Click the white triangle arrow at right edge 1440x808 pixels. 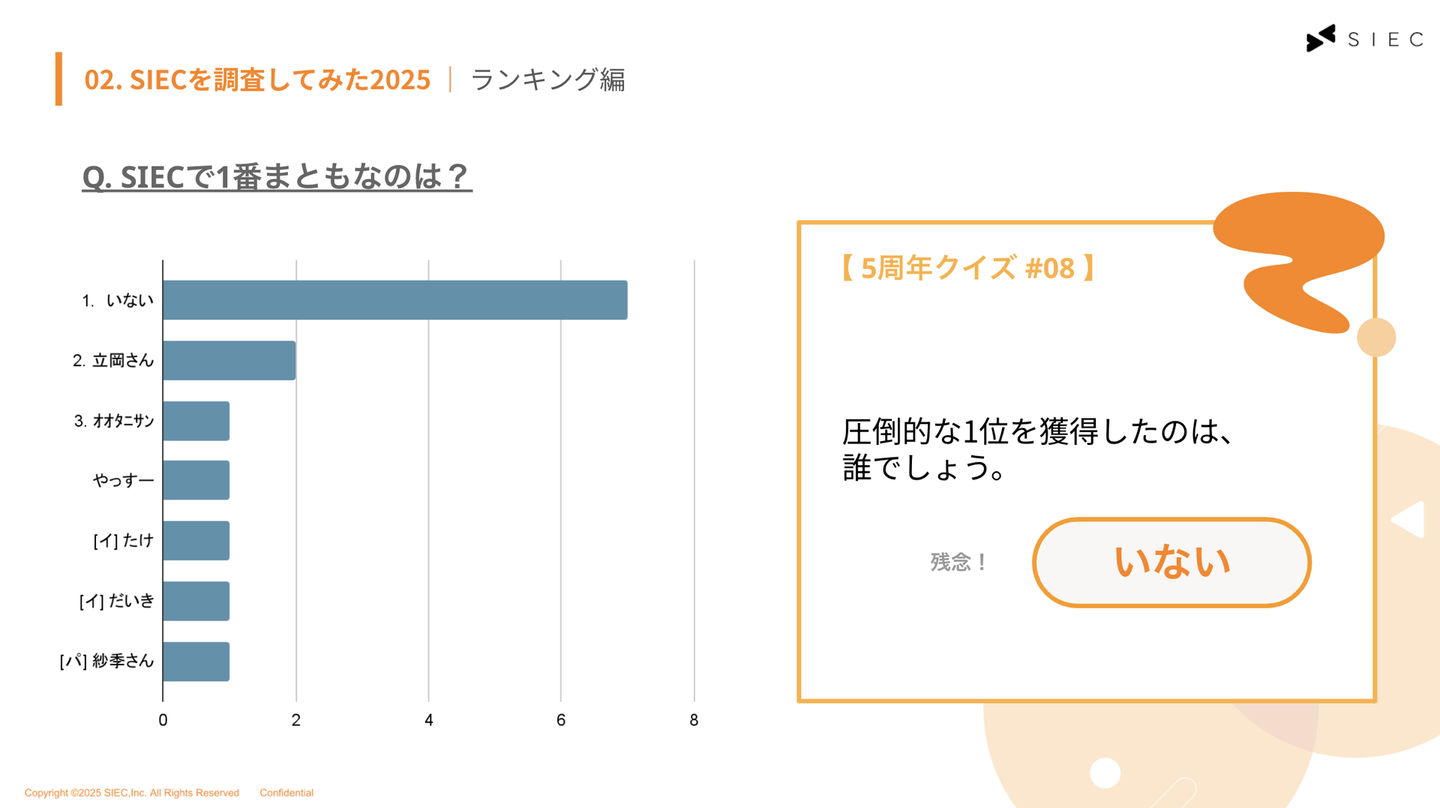(1409, 520)
